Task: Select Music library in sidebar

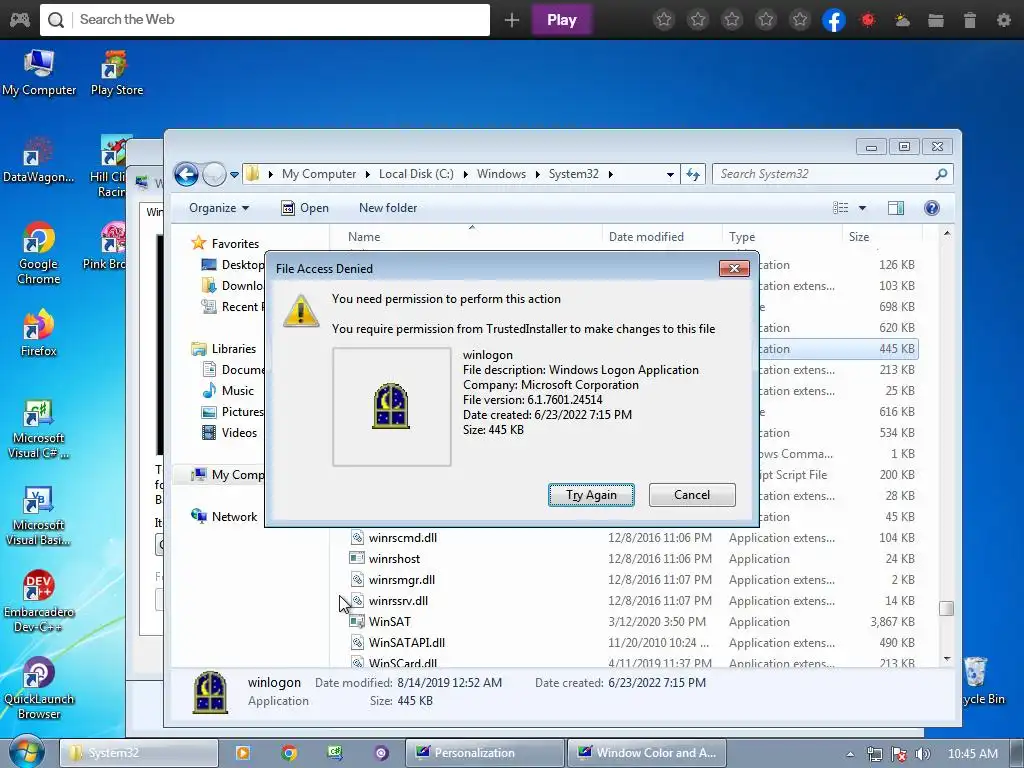Action: coord(228,391)
